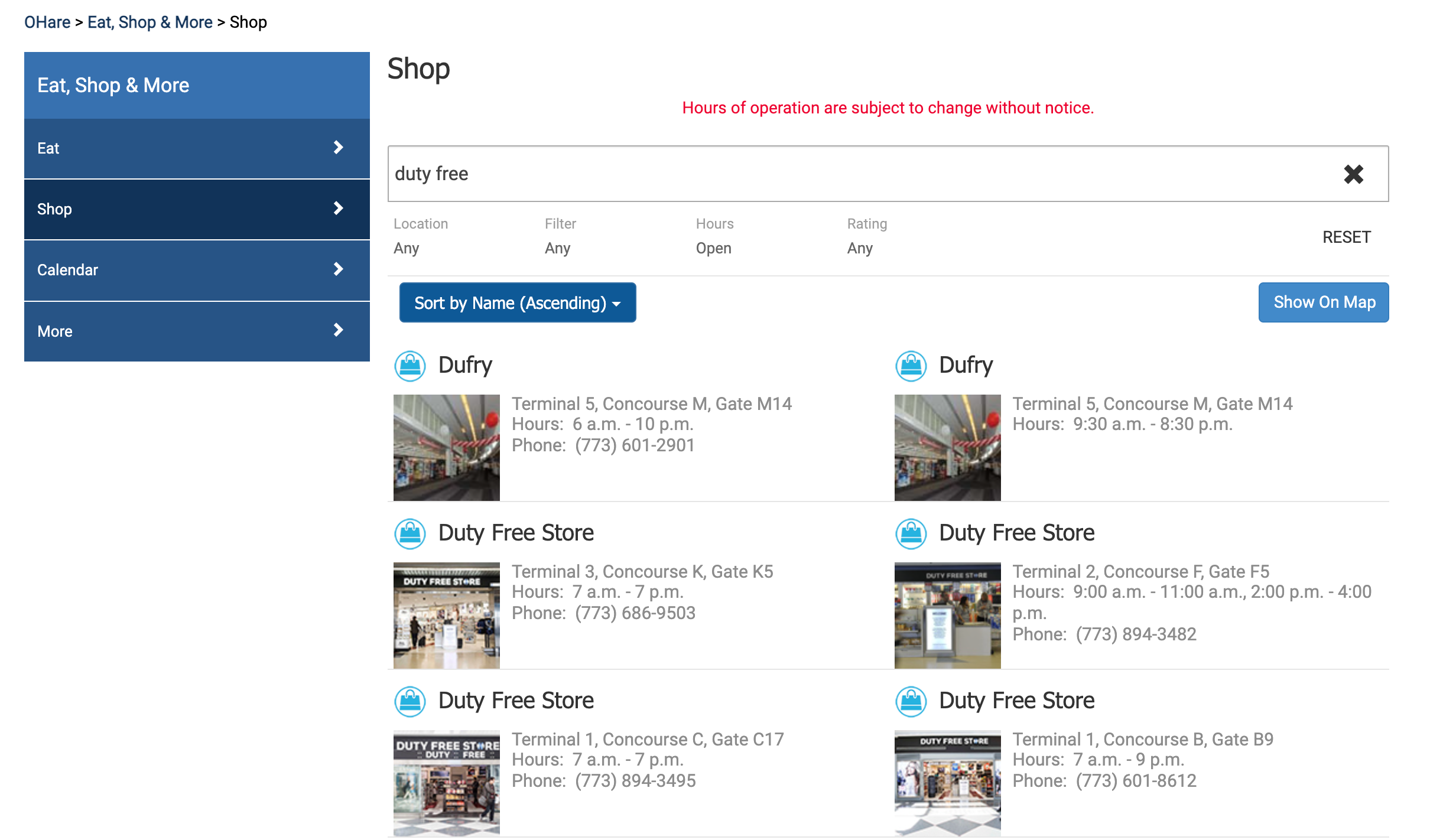1456x840 pixels.
Task: Click RESET to clear all filters
Action: tap(1347, 236)
